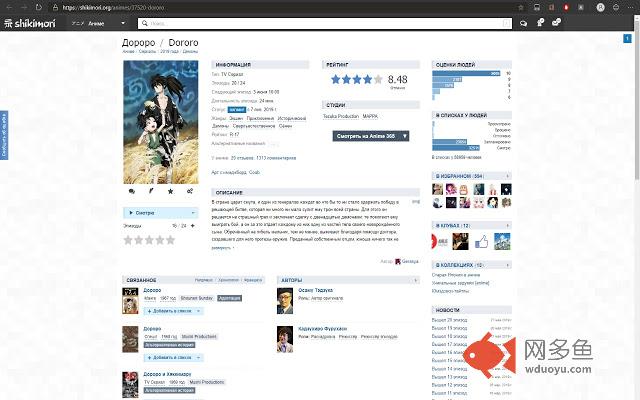
Task: Switch to the Франшиза tab in Связанное
Action: (257, 280)
